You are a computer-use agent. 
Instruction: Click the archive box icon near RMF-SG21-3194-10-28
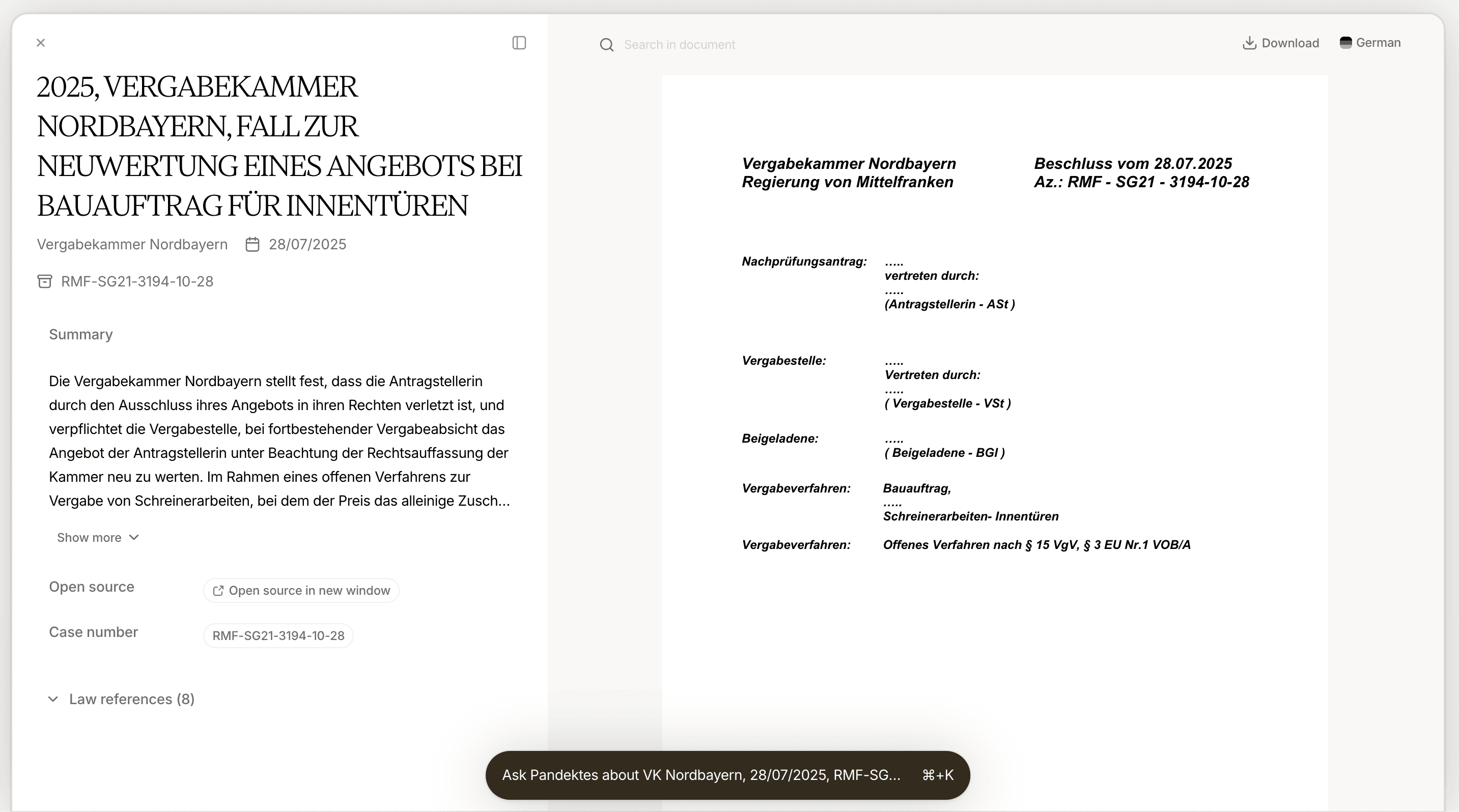pyautogui.click(x=45, y=281)
